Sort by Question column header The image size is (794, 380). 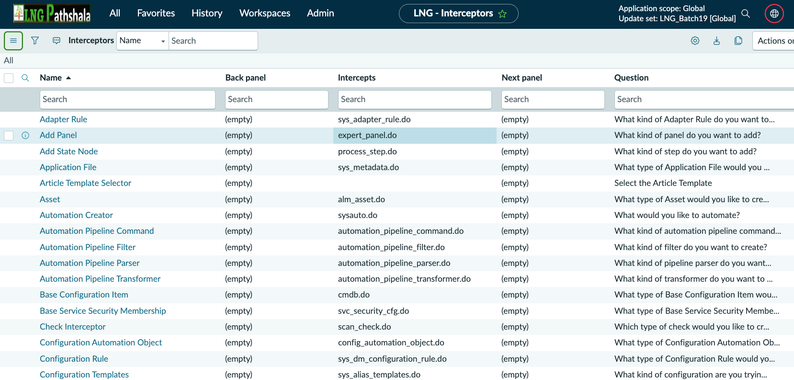[x=631, y=78]
